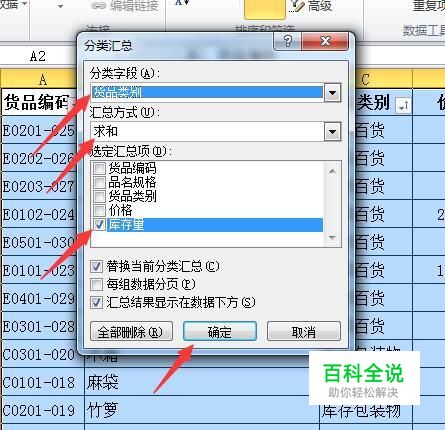
Task: Uncheck the 库存量 checkbox
Action: pos(99,225)
